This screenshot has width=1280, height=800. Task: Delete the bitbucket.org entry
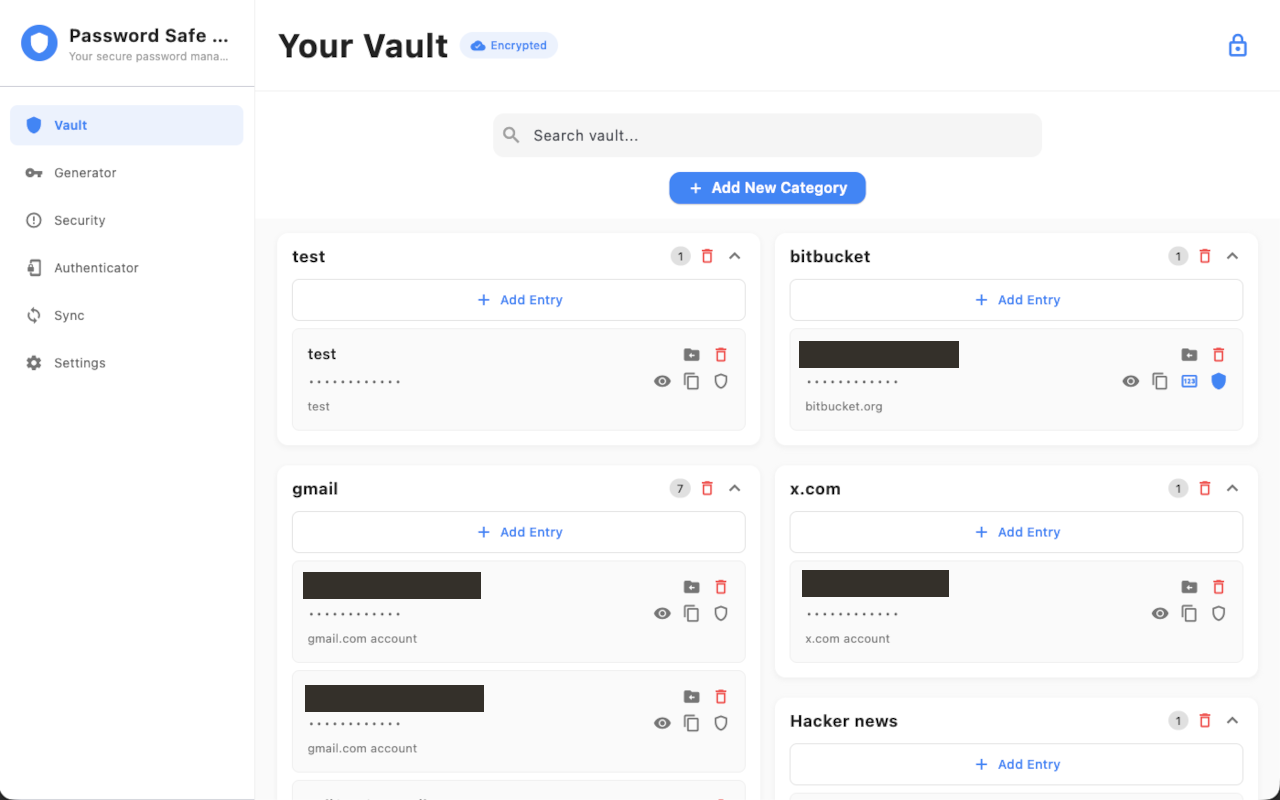[1218, 355]
